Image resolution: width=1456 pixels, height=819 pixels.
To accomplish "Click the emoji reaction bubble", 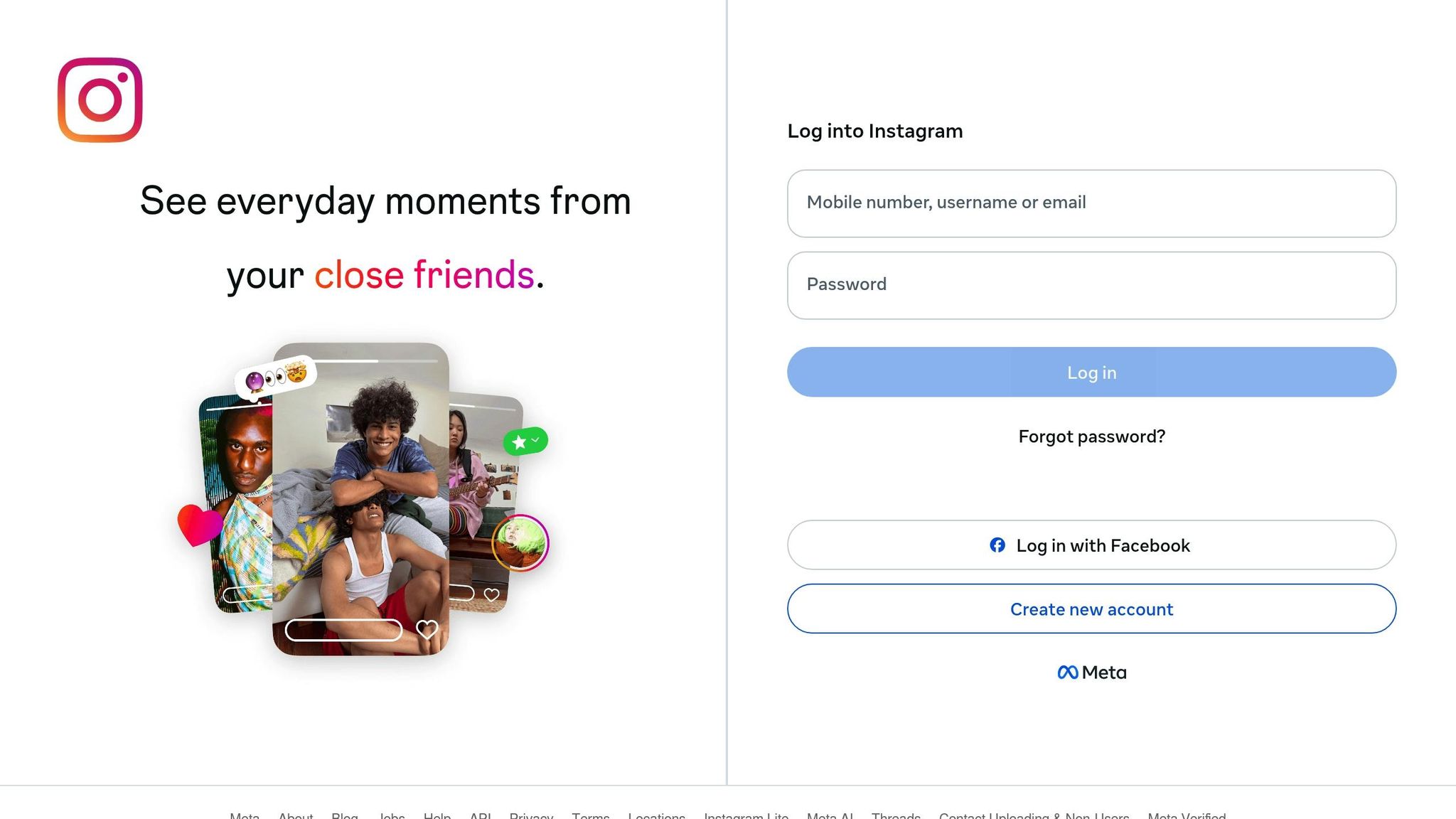I will point(276,377).
